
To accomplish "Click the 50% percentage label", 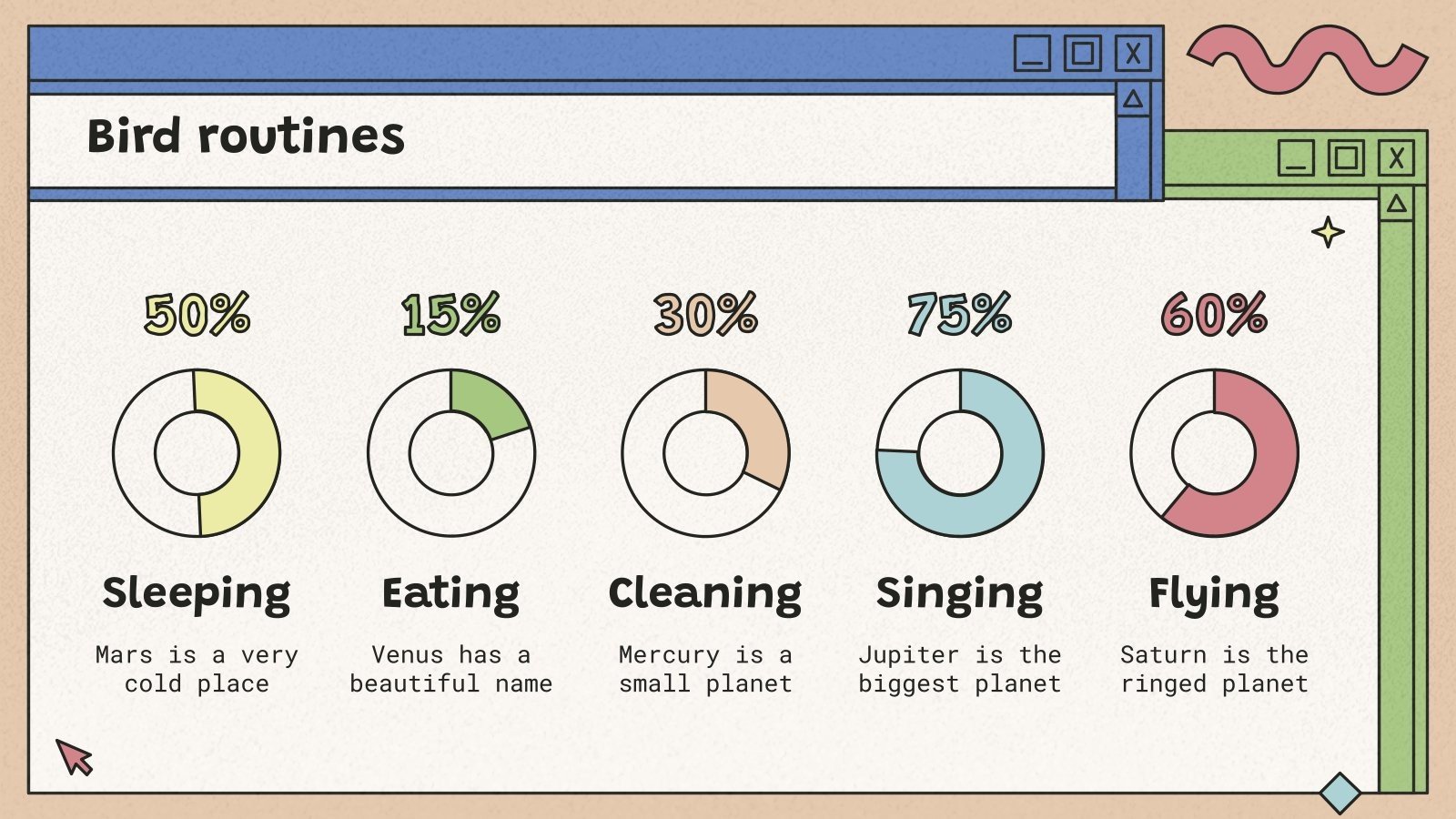I will pyautogui.click(x=197, y=315).
